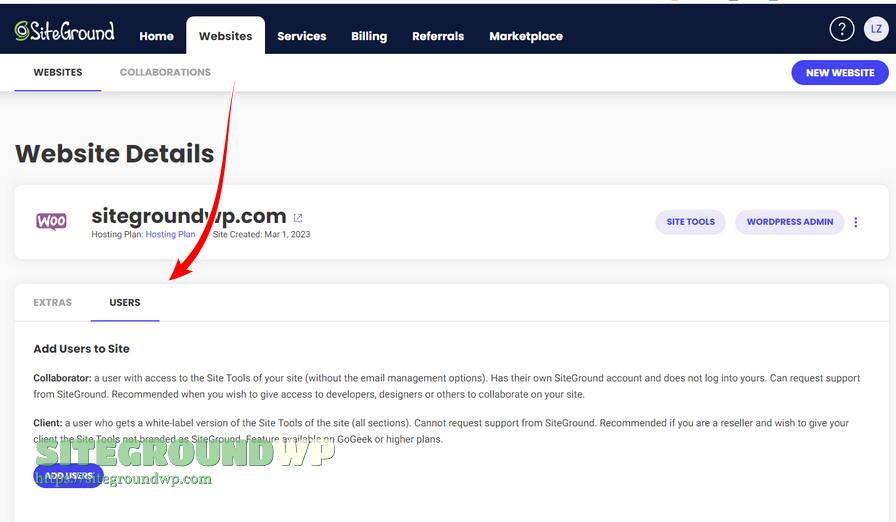Click the sitegroundwp.com site title
The height and width of the screenshot is (522, 896).
189,216
